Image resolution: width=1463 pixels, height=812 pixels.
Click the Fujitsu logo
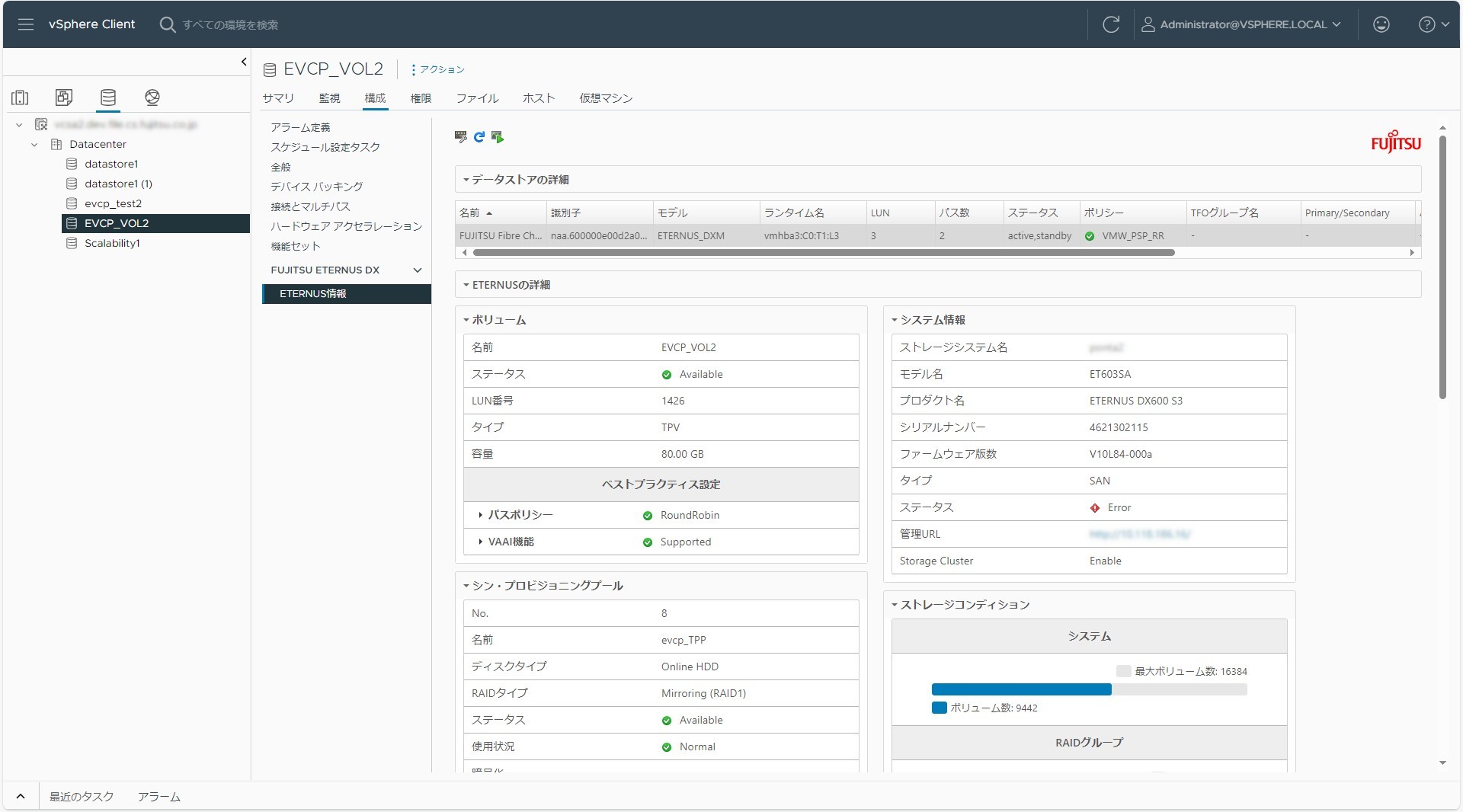tap(1396, 142)
